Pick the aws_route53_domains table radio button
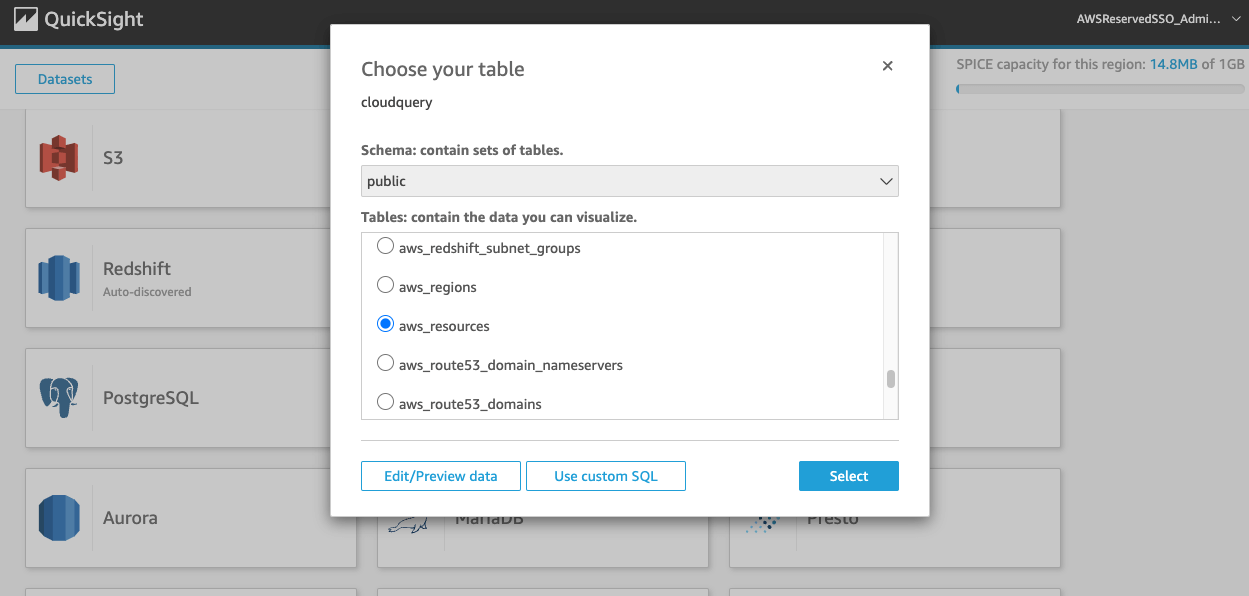The image size is (1249, 596). click(x=385, y=403)
